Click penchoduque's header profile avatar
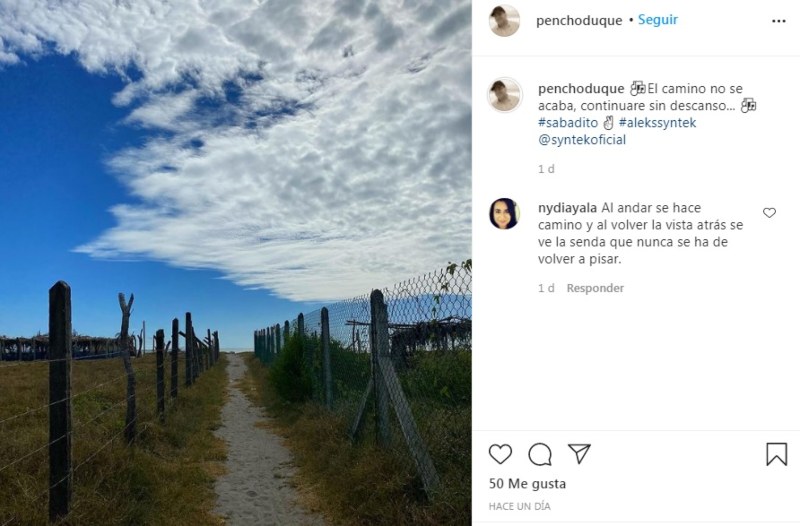The image size is (800, 526). pos(504,20)
